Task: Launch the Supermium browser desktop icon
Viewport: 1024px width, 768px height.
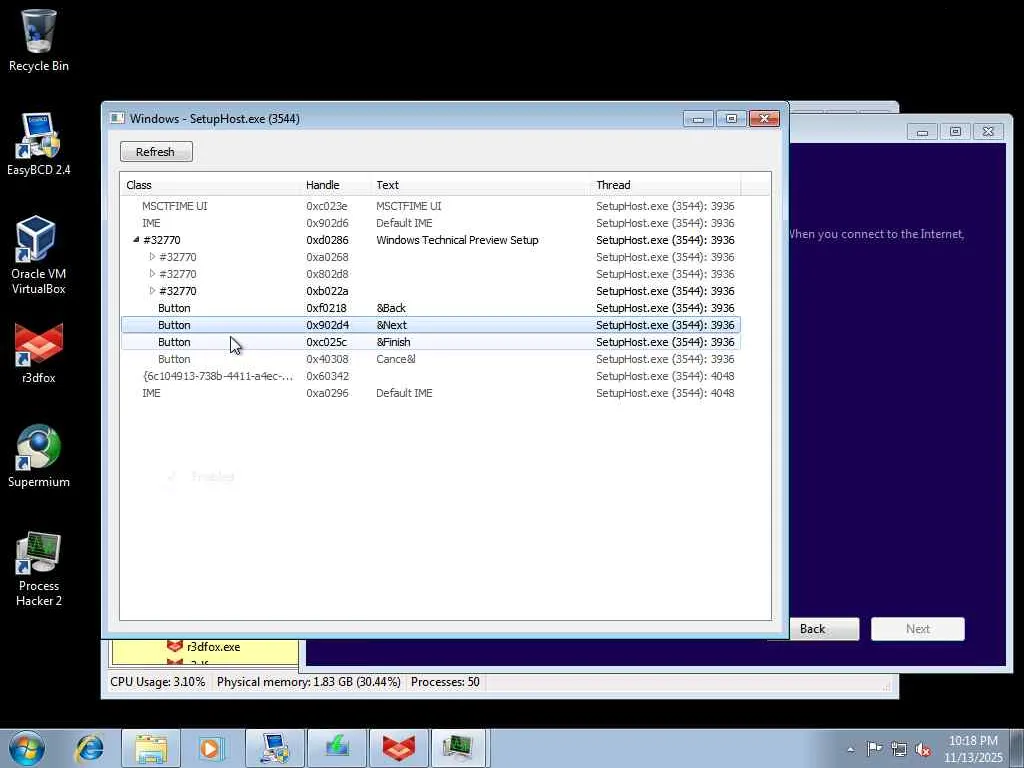Action: (39, 456)
